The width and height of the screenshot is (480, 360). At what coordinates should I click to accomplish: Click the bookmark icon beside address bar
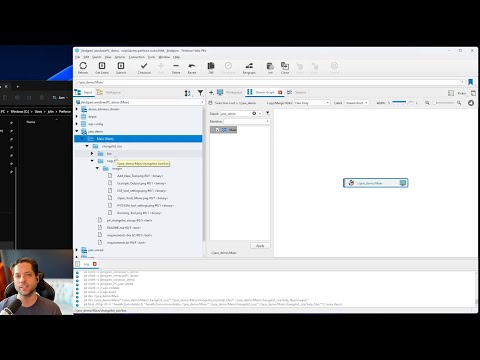coord(471,82)
